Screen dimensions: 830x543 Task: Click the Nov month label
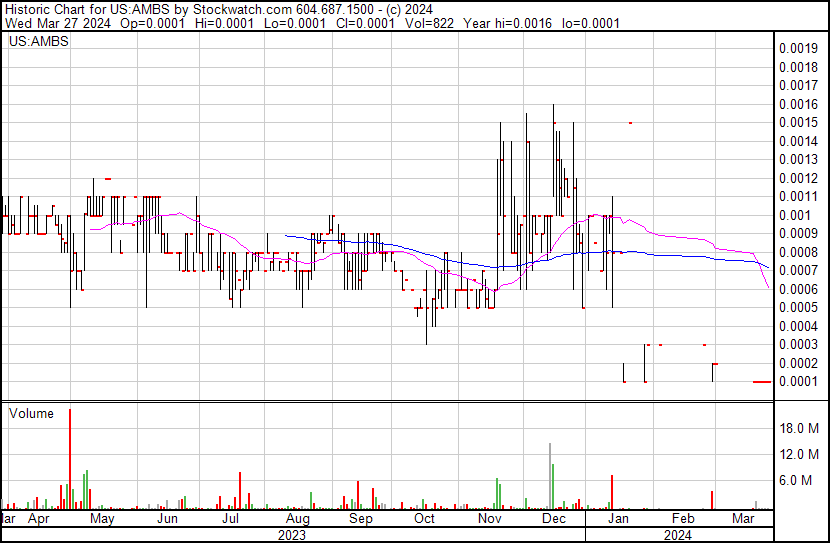coord(490,519)
